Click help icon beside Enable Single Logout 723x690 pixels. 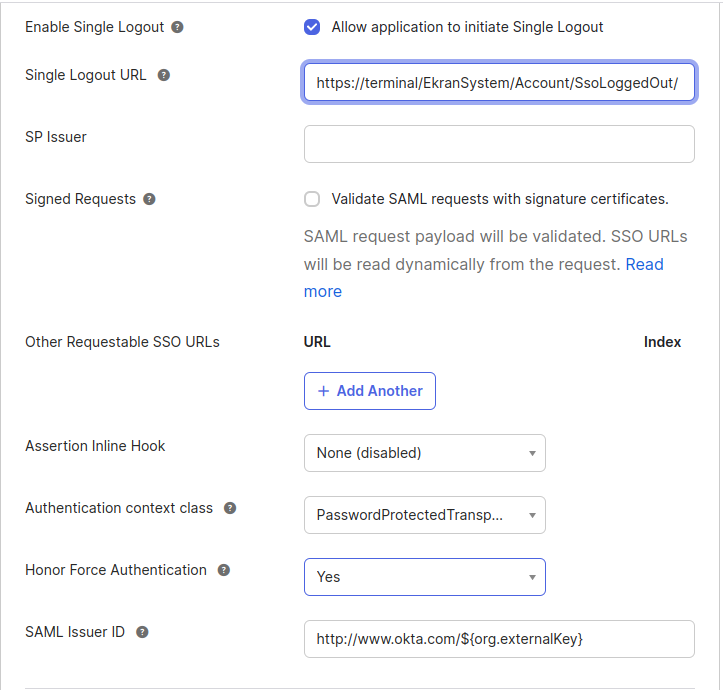pos(177,27)
